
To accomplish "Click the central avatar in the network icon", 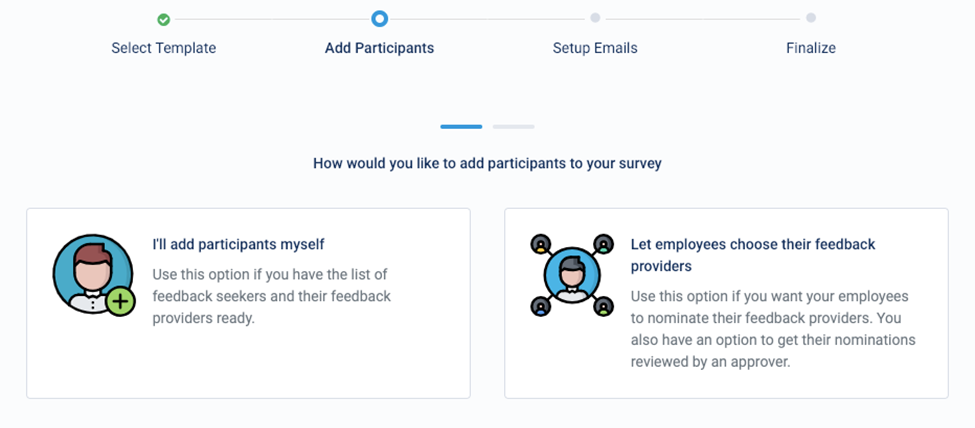I will (x=572, y=275).
